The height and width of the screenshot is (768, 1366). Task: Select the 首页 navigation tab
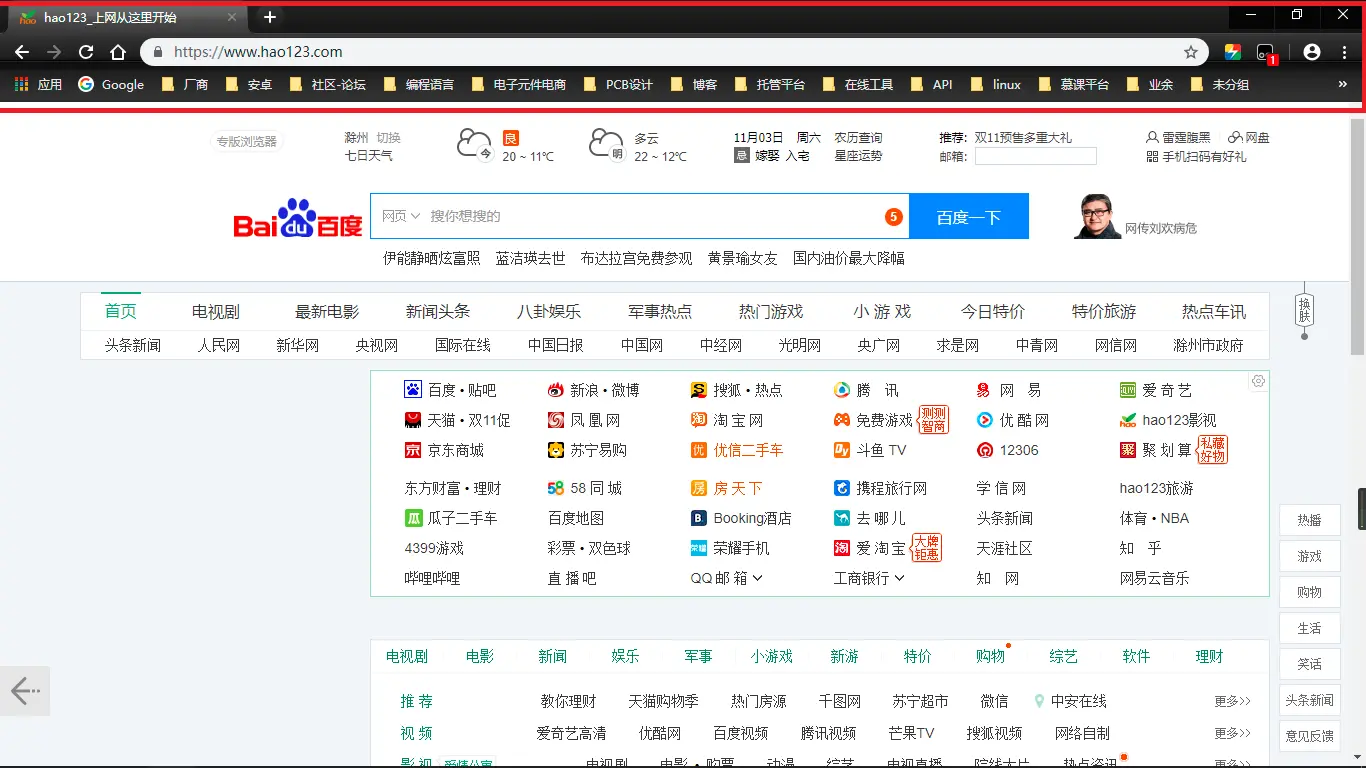point(120,311)
